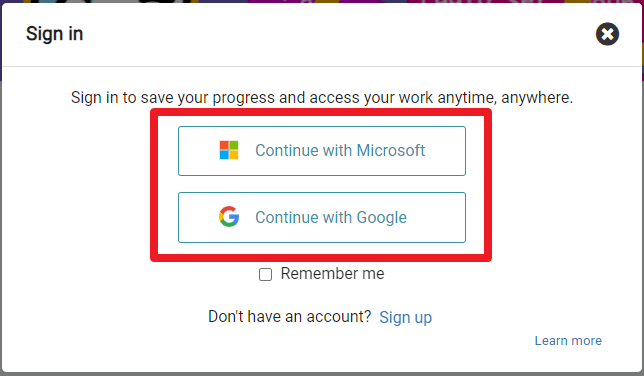Enable the Remember me checkbox
The image size is (644, 376).
pyautogui.click(x=265, y=274)
